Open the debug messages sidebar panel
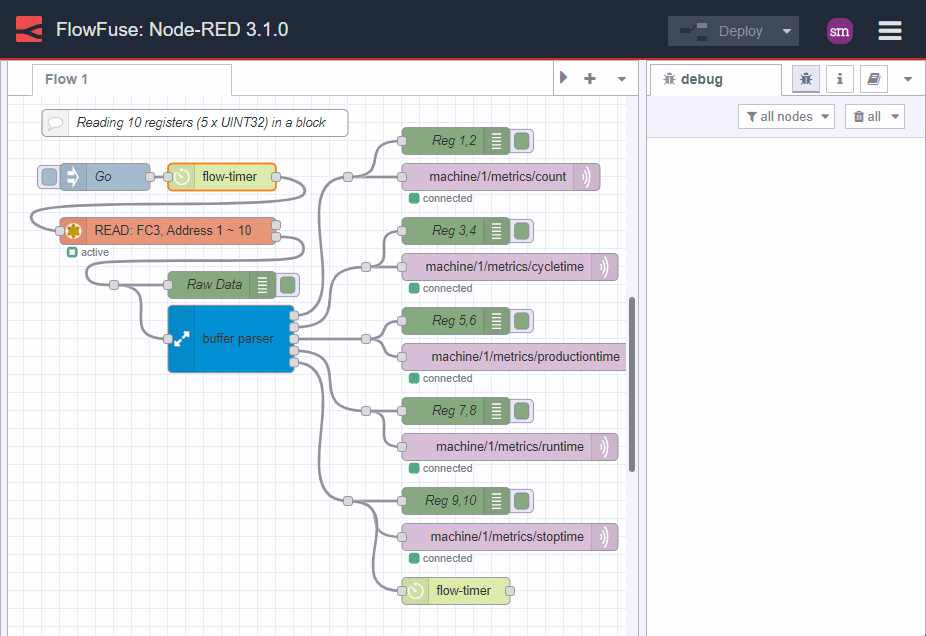Viewport: 926px width, 636px height. click(805, 79)
